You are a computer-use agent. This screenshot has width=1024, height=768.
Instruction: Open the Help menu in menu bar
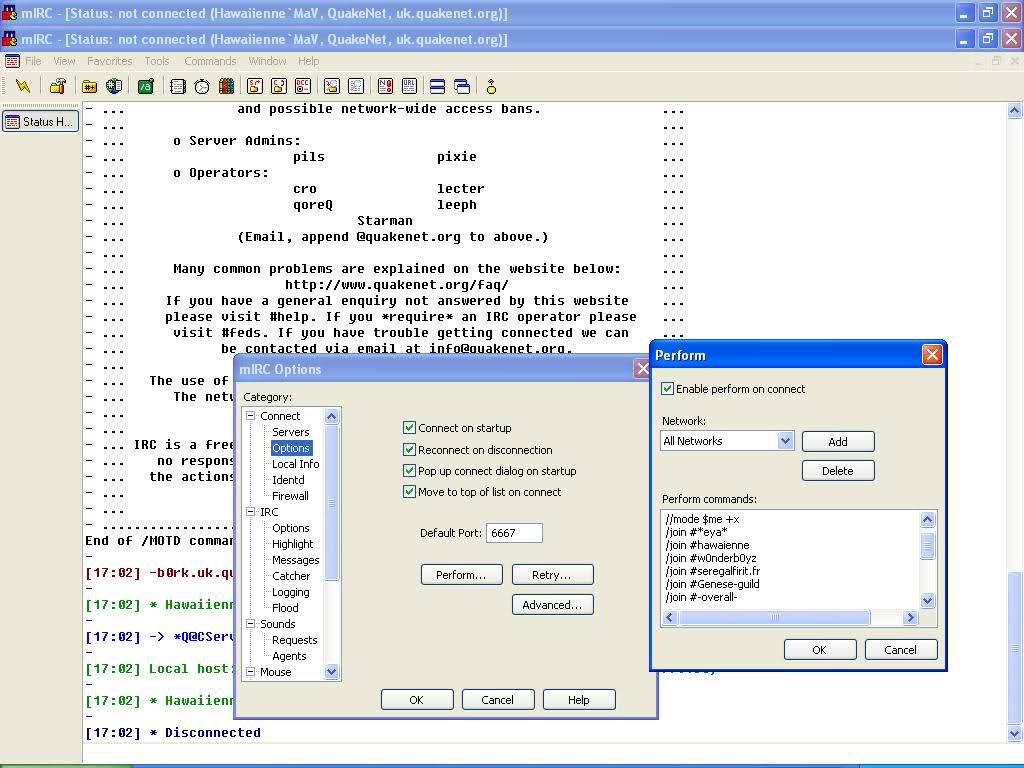pyautogui.click(x=308, y=61)
